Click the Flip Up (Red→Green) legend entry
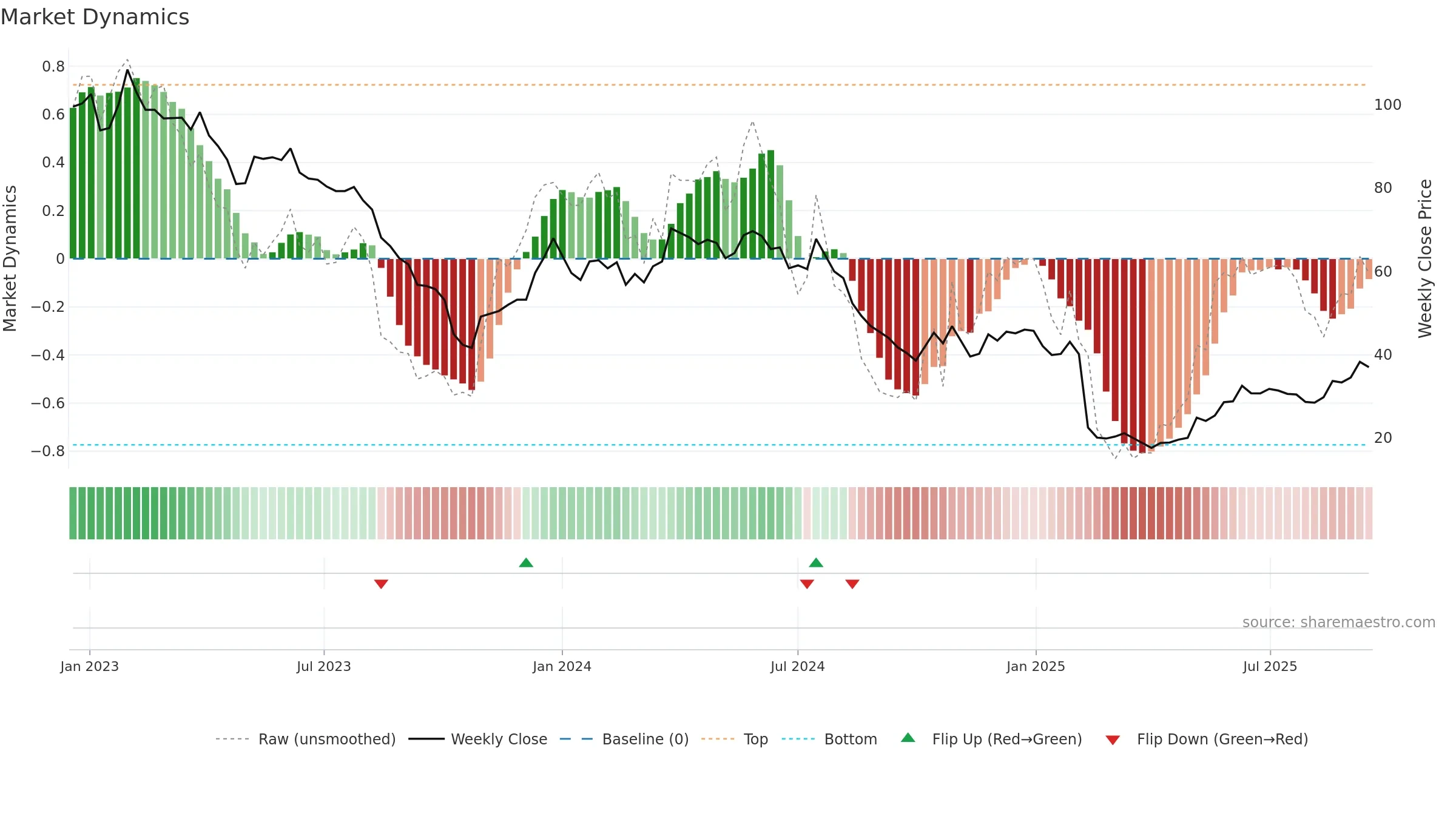 point(991,739)
